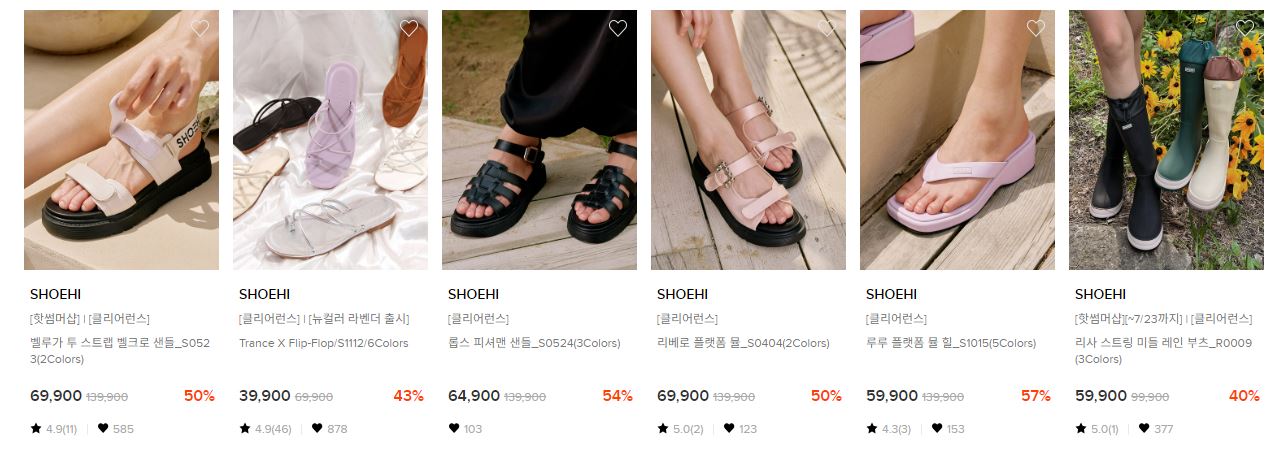
Task: Click the like count 103 heart
Action: click(454, 429)
